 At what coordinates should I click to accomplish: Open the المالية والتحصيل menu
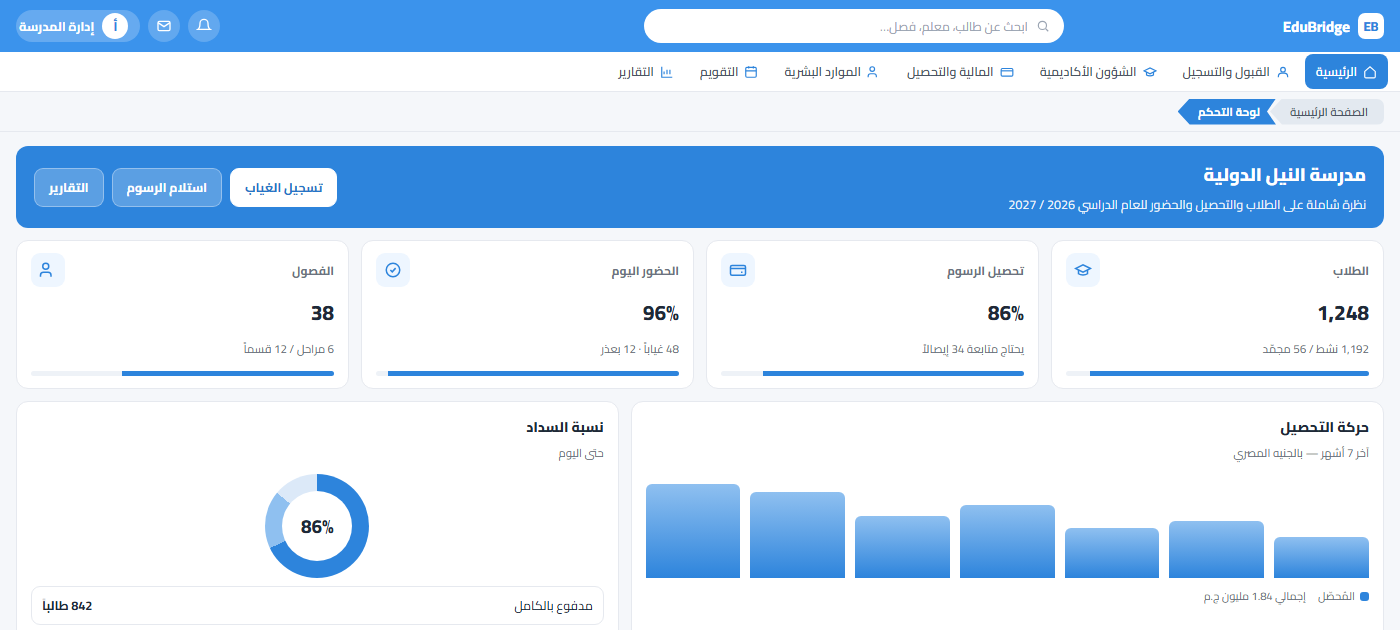[961, 72]
